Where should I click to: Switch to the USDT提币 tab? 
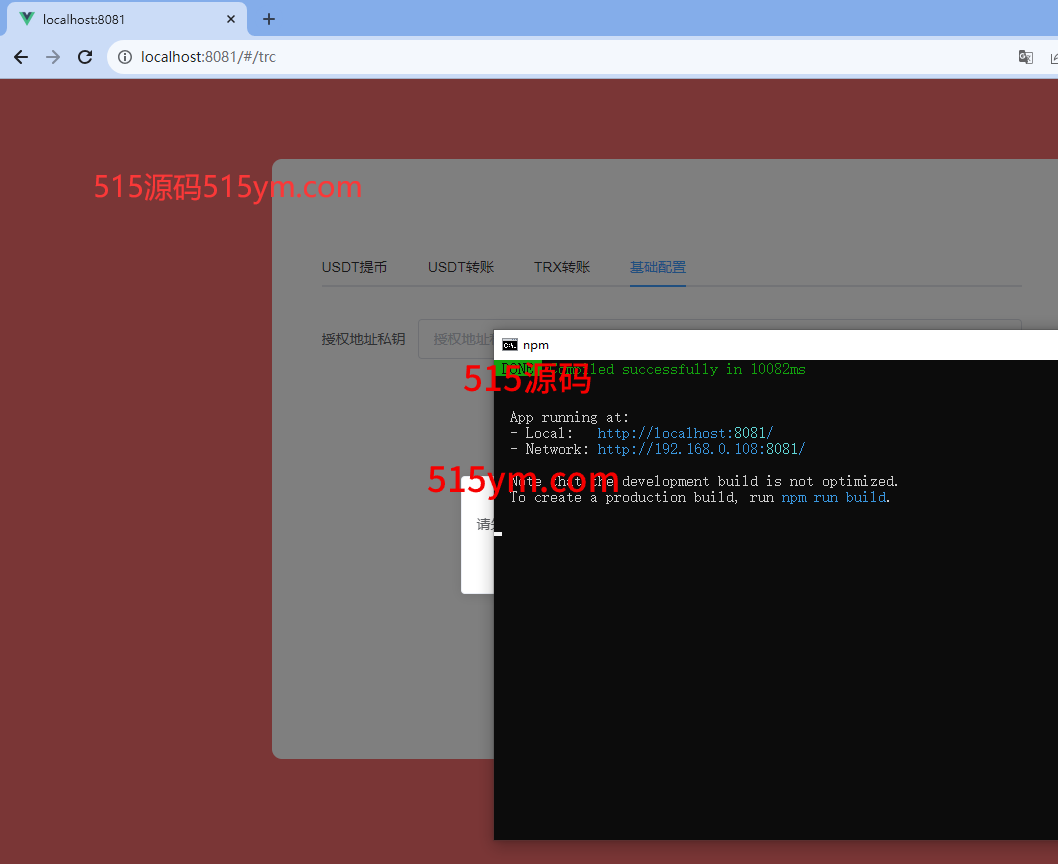(x=354, y=267)
